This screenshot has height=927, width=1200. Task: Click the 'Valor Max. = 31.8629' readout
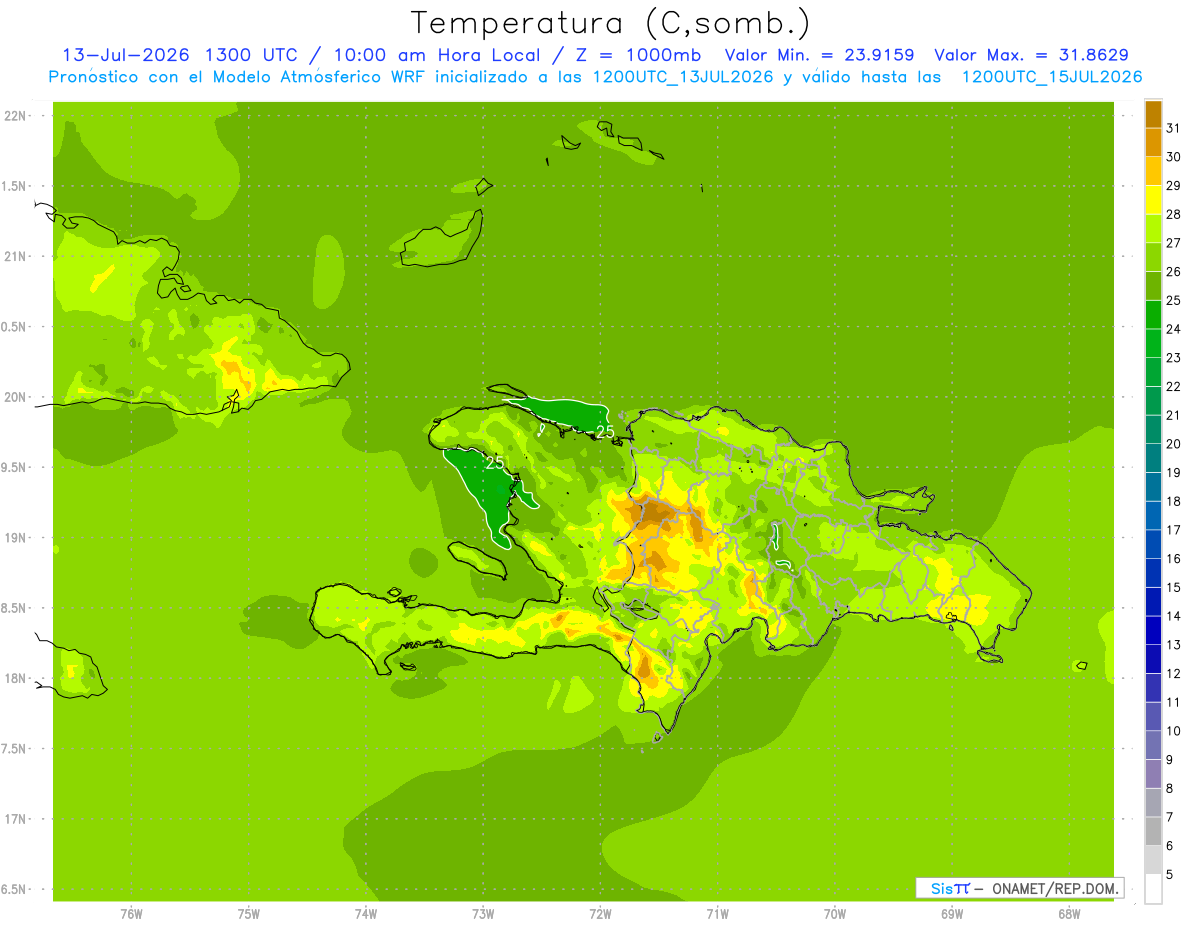pyautogui.click(x=1032, y=55)
